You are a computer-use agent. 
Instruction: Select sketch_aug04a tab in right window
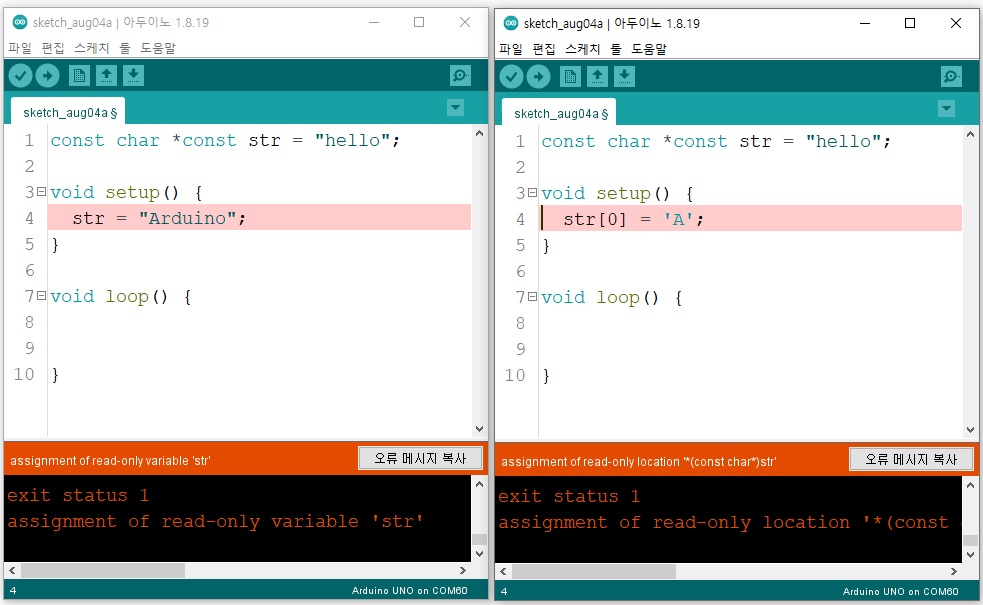[559, 113]
